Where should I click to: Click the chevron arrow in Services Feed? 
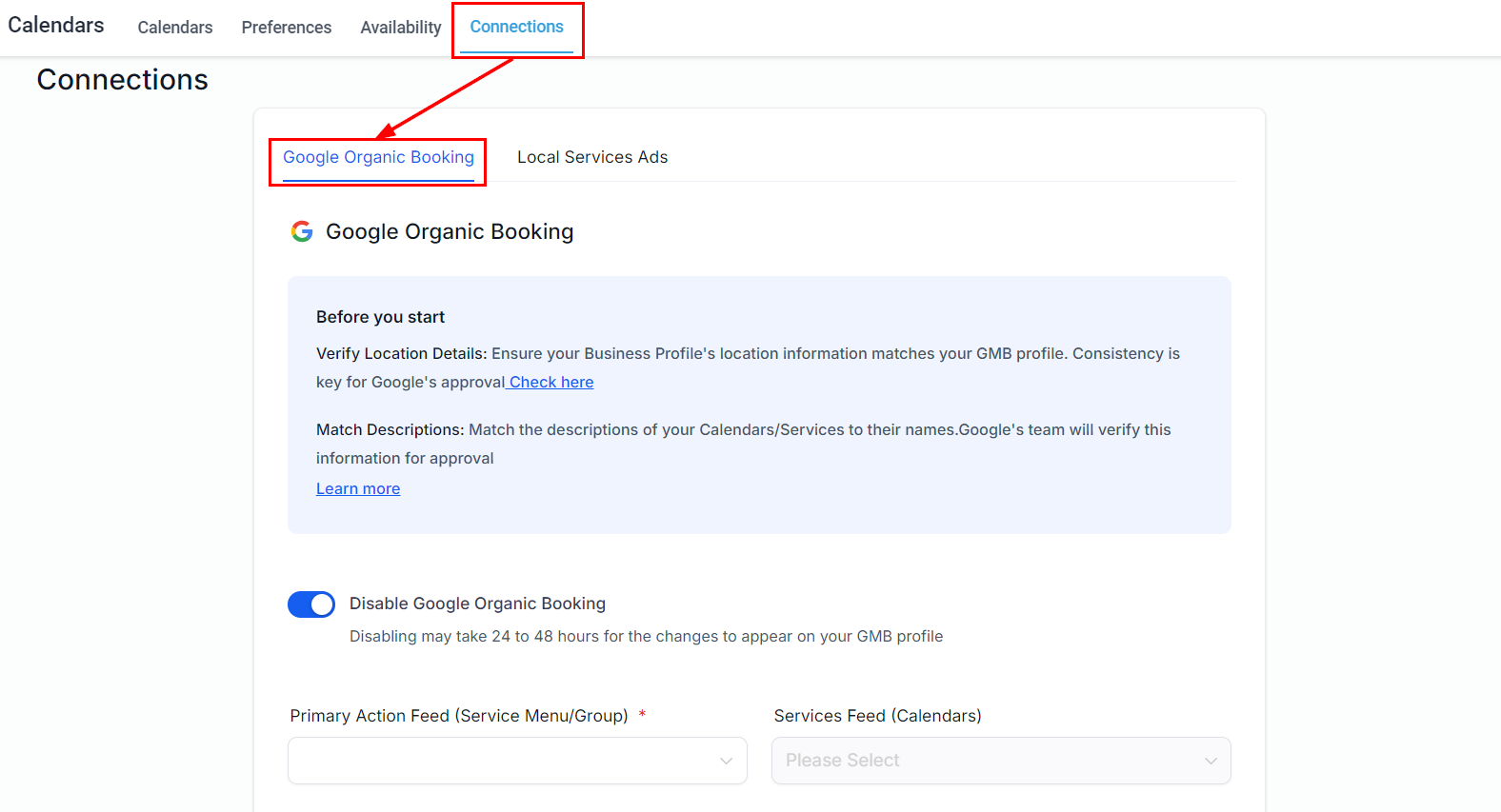pos(1211,761)
